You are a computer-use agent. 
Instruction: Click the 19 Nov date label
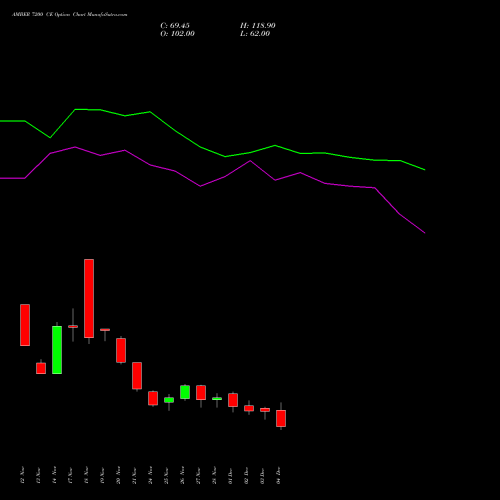(102, 475)
